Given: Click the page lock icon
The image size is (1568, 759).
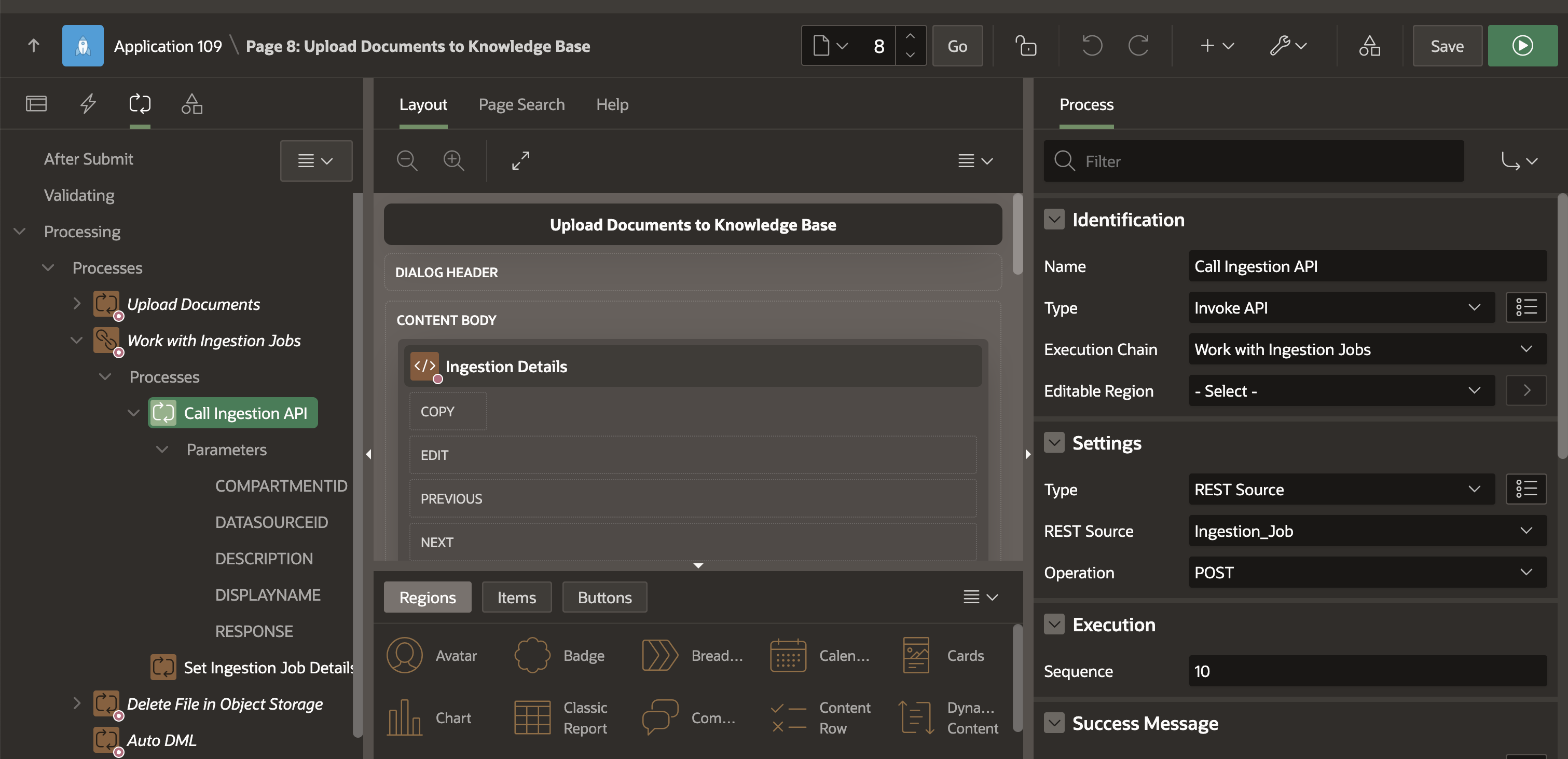Looking at the screenshot, I should (x=1026, y=46).
